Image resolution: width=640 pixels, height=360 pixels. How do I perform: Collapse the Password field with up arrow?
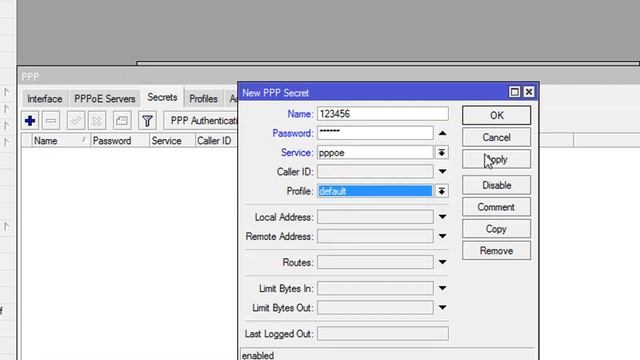pos(442,133)
